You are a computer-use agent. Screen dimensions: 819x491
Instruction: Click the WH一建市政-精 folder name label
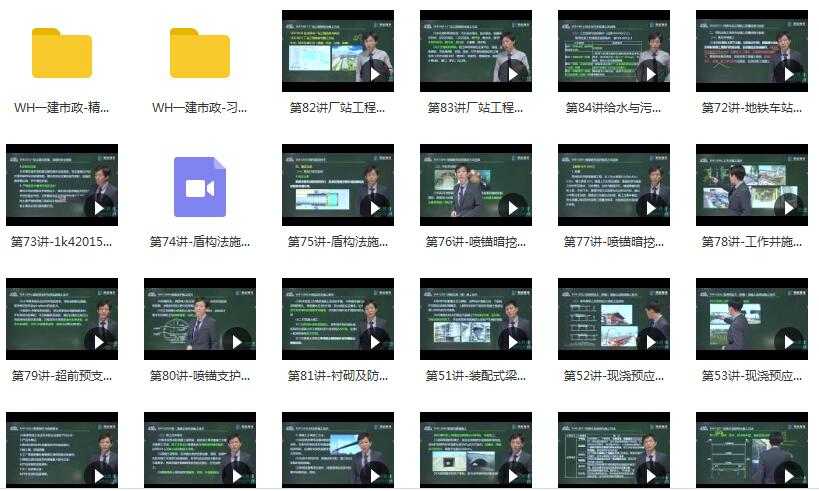(62, 108)
